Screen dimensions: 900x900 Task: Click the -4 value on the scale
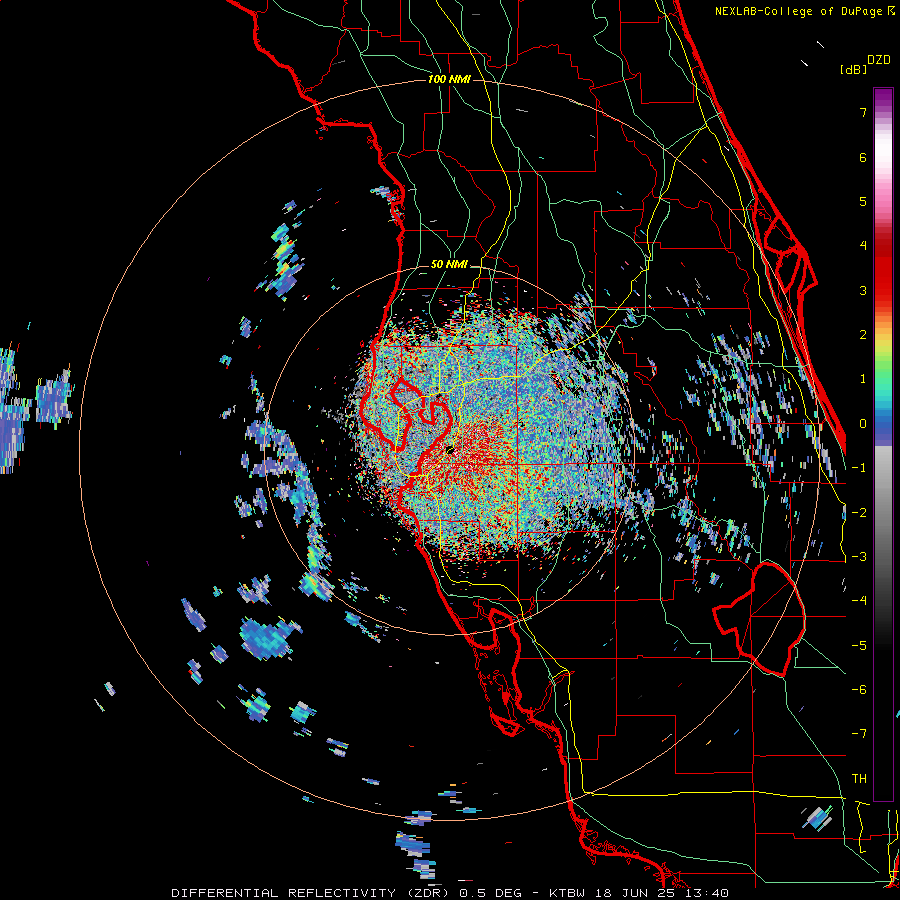click(859, 600)
